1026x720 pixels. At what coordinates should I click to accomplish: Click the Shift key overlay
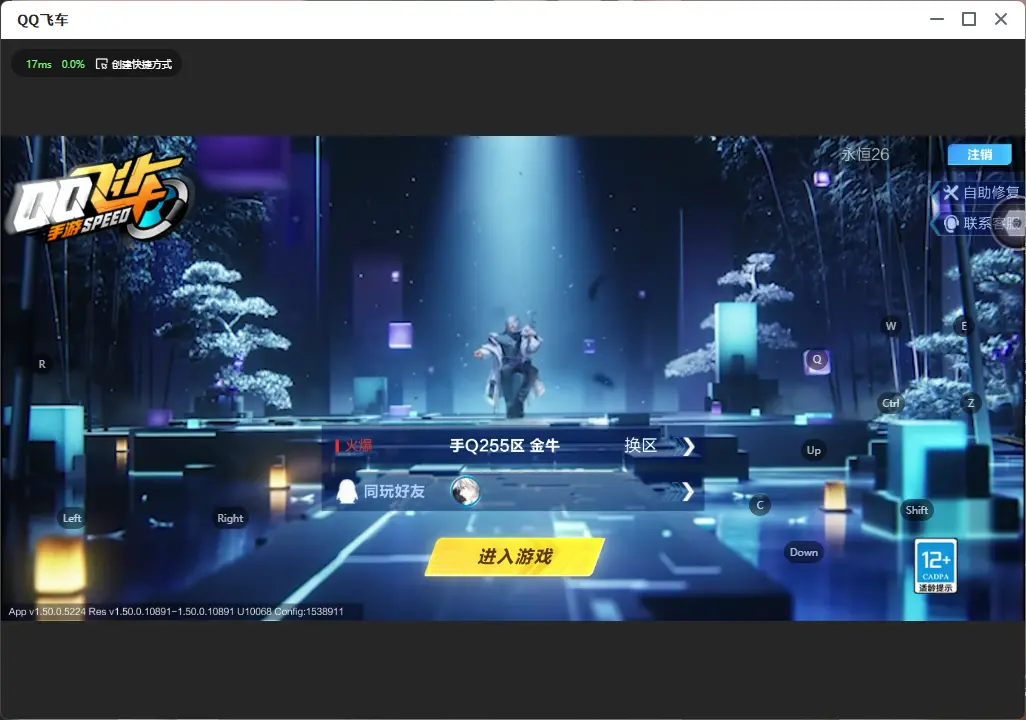[917, 511]
